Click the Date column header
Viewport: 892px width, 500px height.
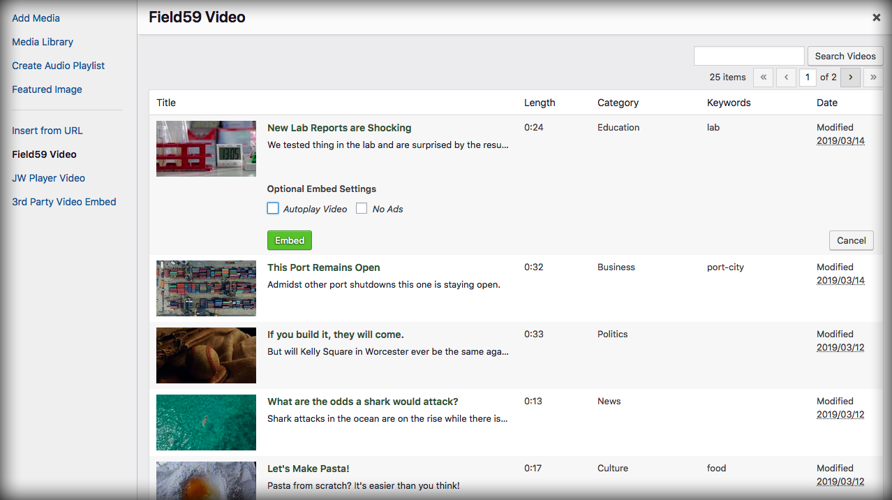(827, 103)
